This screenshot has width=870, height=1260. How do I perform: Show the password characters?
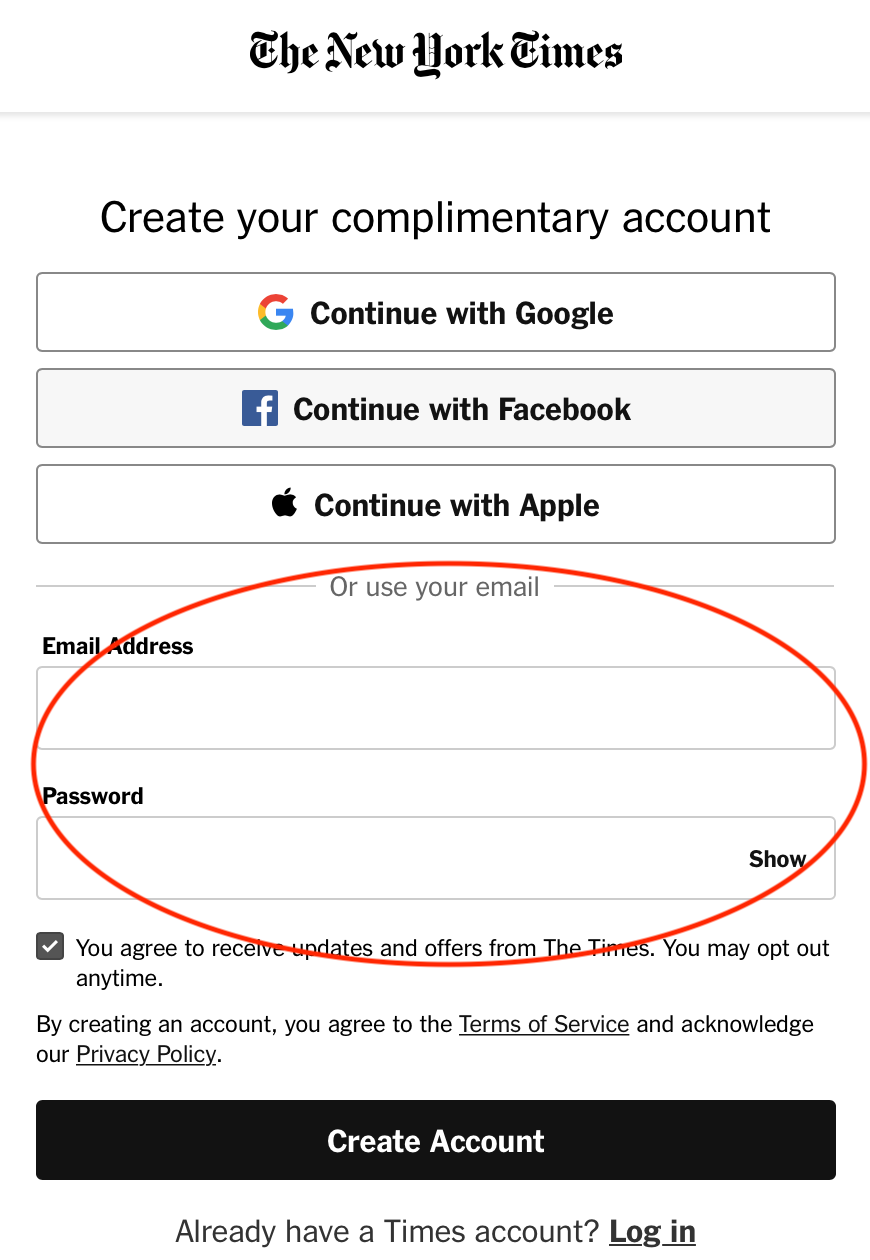[777, 859]
